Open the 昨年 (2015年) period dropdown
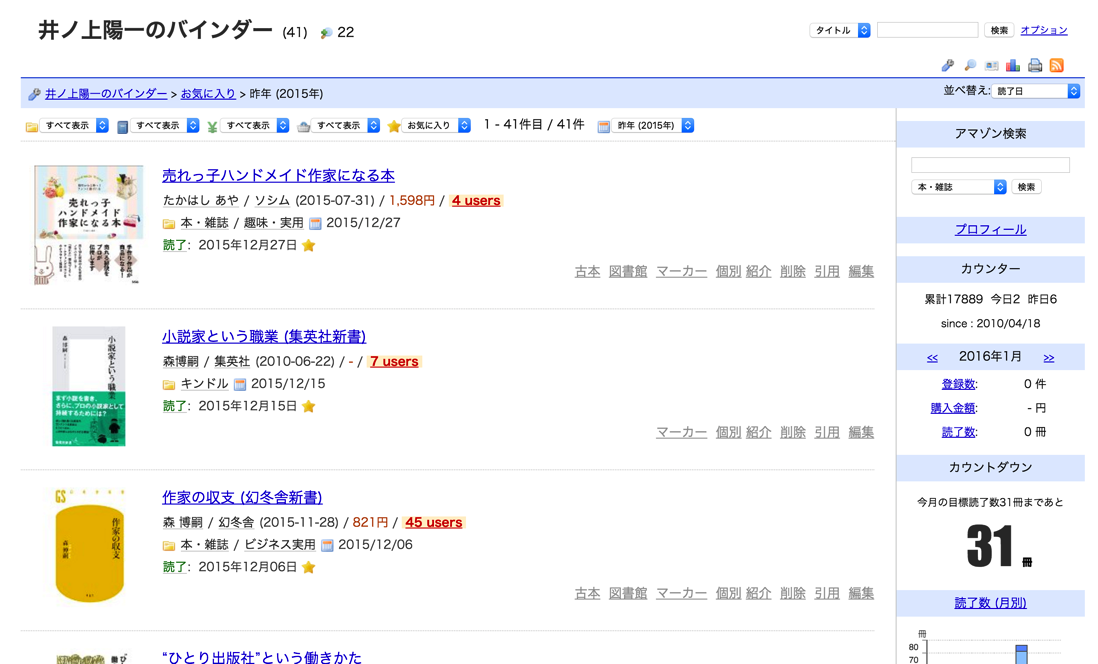The height and width of the screenshot is (664, 1098). pos(653,125)
